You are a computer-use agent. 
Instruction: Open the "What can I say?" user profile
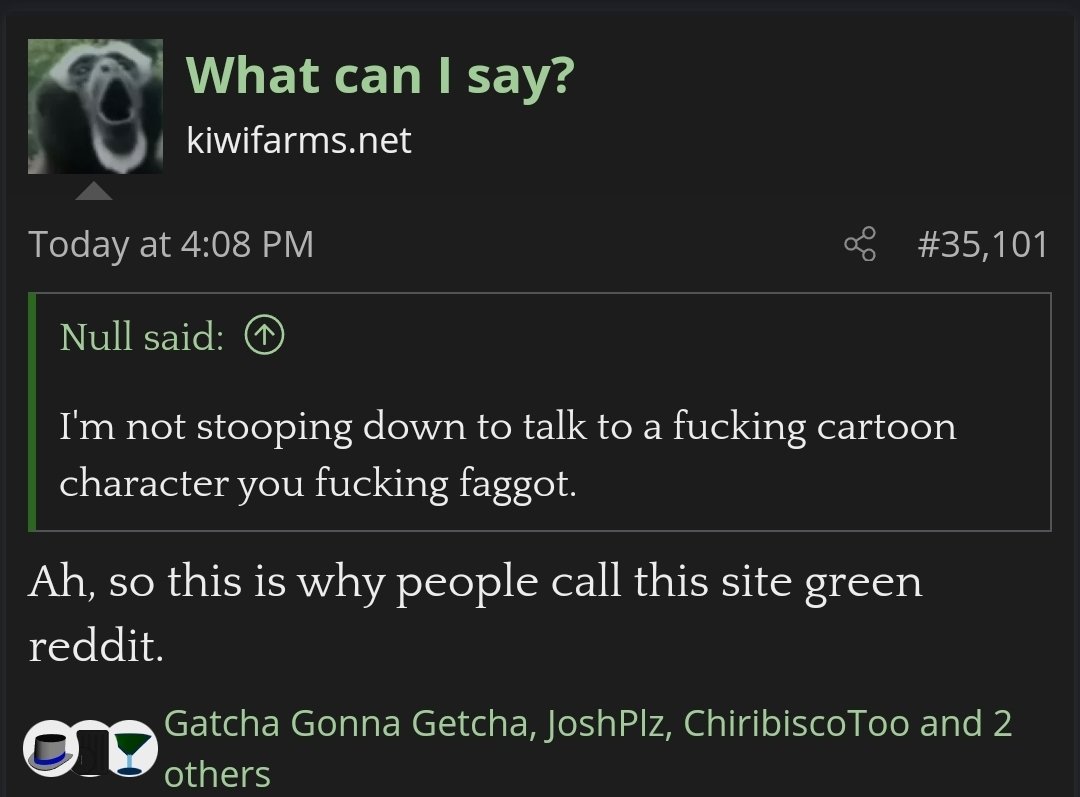tap(380, 74)
